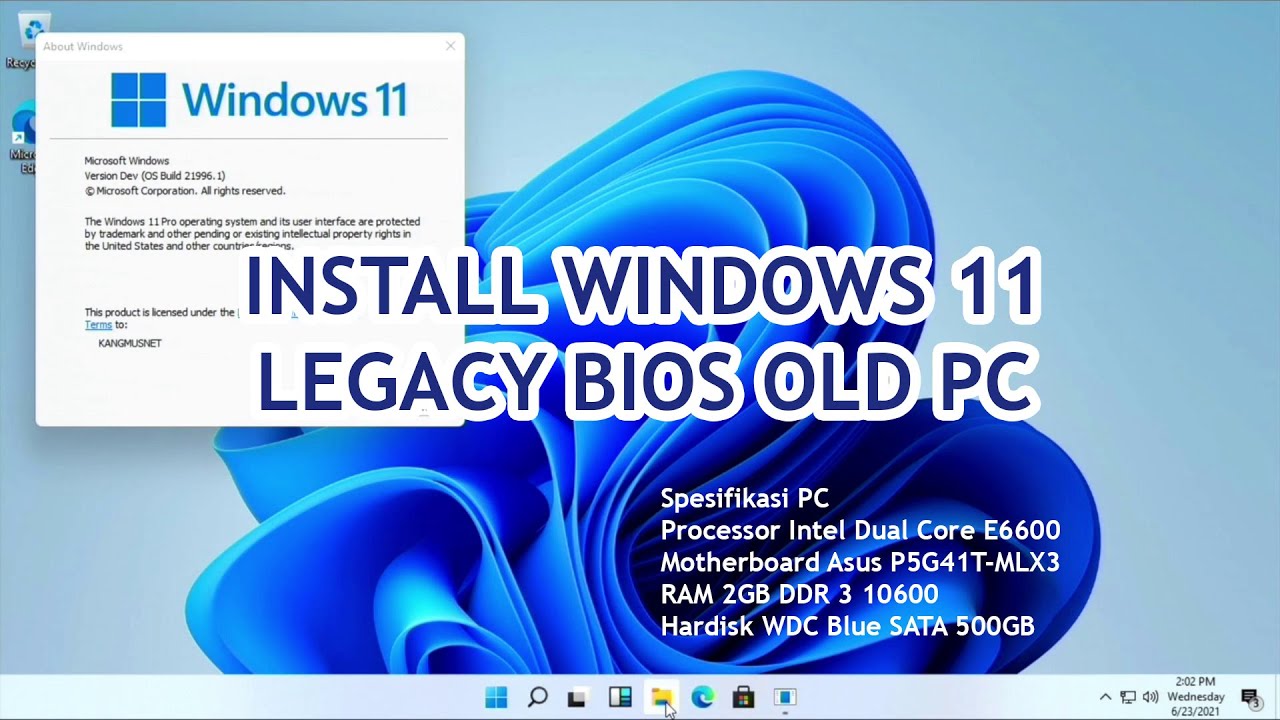The height and width of the screenshot is (720, 1280).
Task: Open the volume speaker tray icon
Action: pos(1150,697)
